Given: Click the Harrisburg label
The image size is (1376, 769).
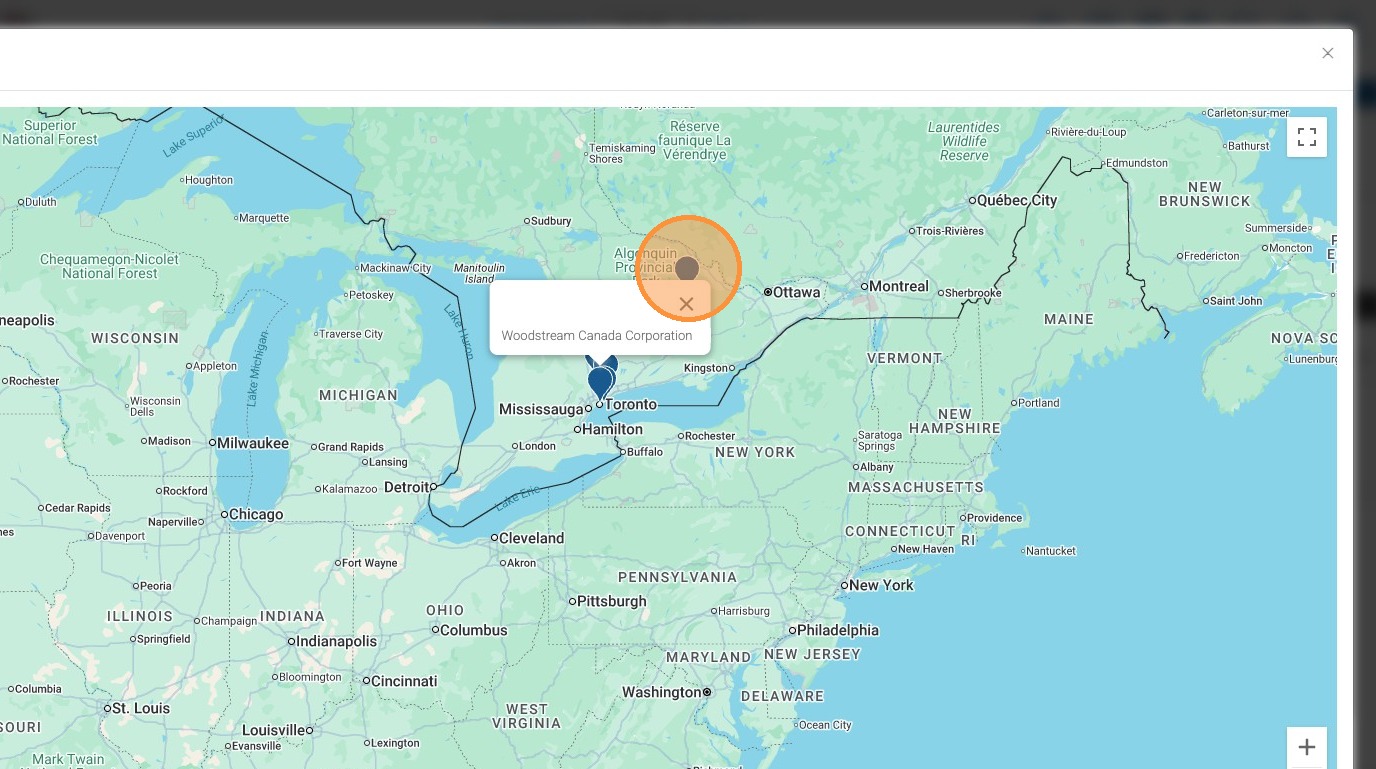Looking at the screenshot, I should coord(744,611).
